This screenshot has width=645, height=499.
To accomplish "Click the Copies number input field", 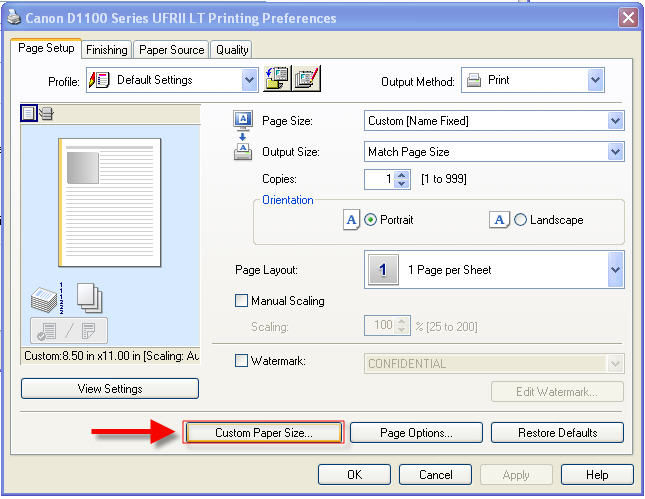I will tap(379, 179).
